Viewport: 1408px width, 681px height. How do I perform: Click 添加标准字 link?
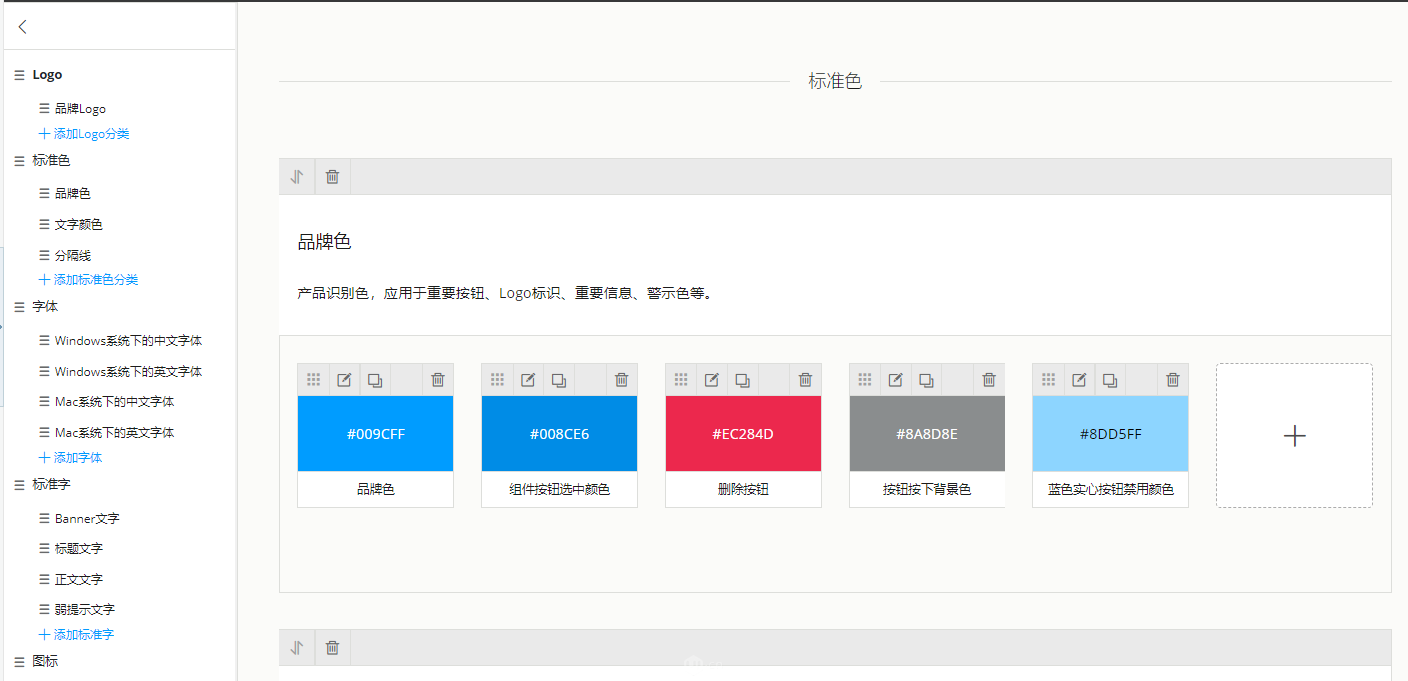point(76,635)
